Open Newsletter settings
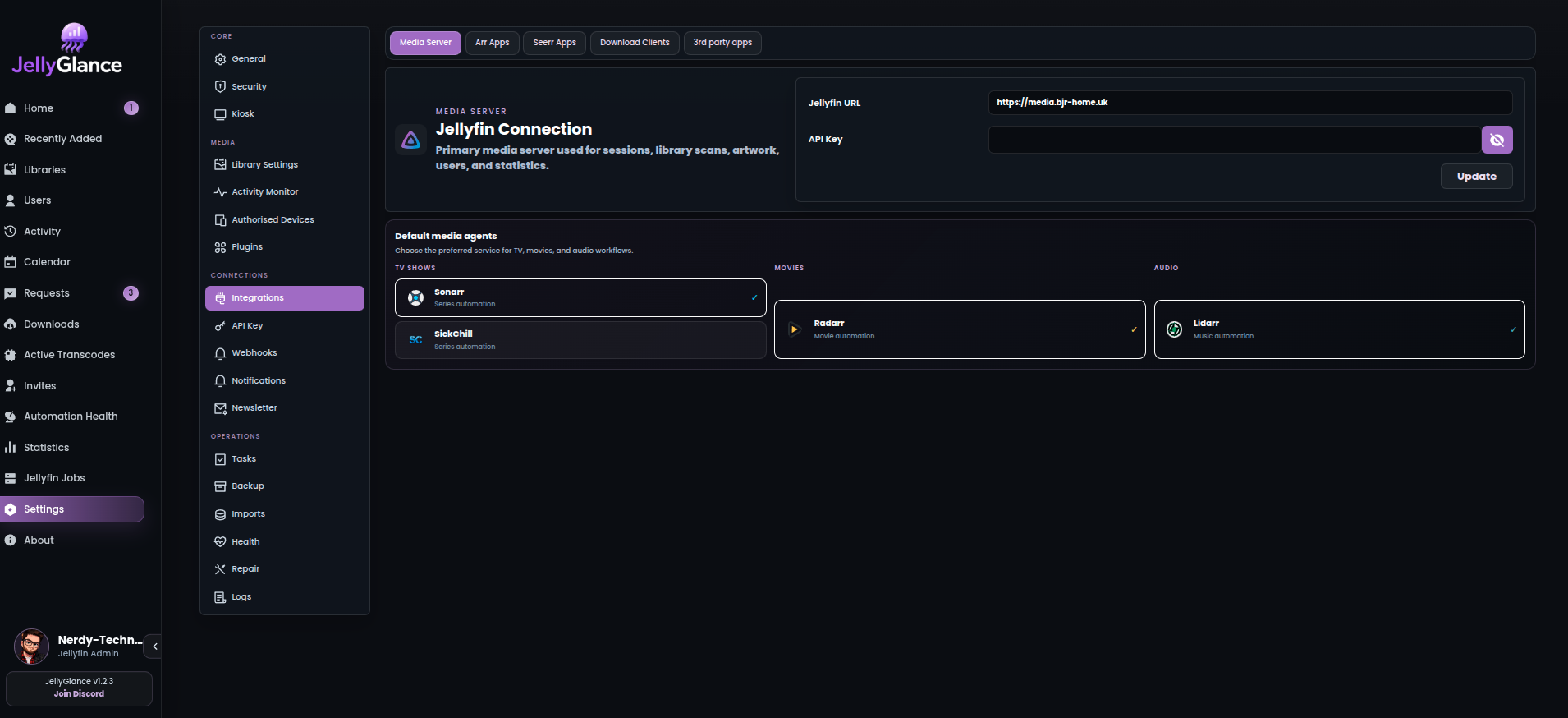This screenshot has width=1568, height=718. pyautogui.click(x=284, y=408)
